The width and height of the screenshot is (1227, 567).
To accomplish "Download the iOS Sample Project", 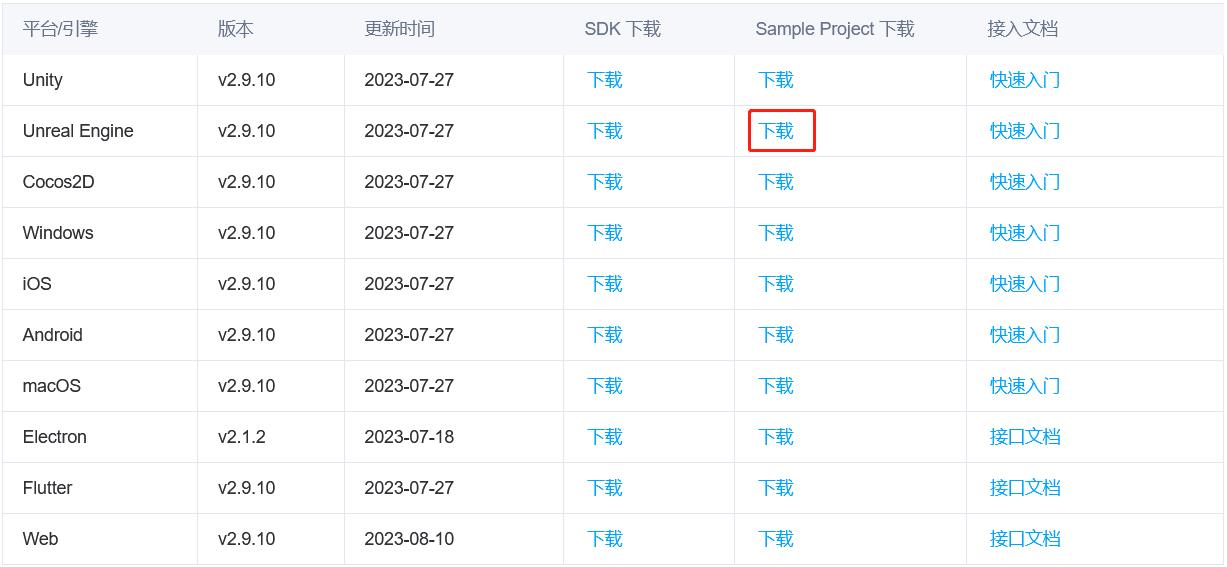I will 776,284.
